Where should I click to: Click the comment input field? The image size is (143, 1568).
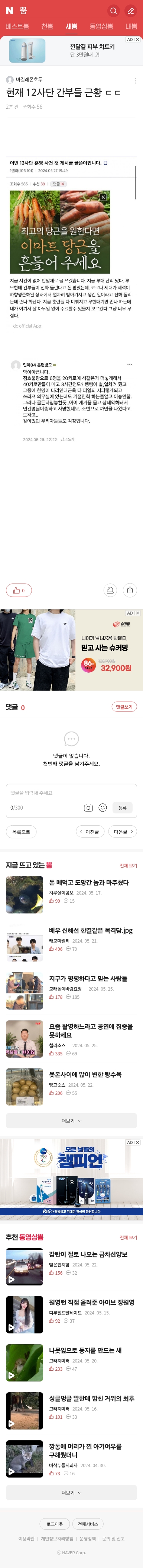click(71, 793)
